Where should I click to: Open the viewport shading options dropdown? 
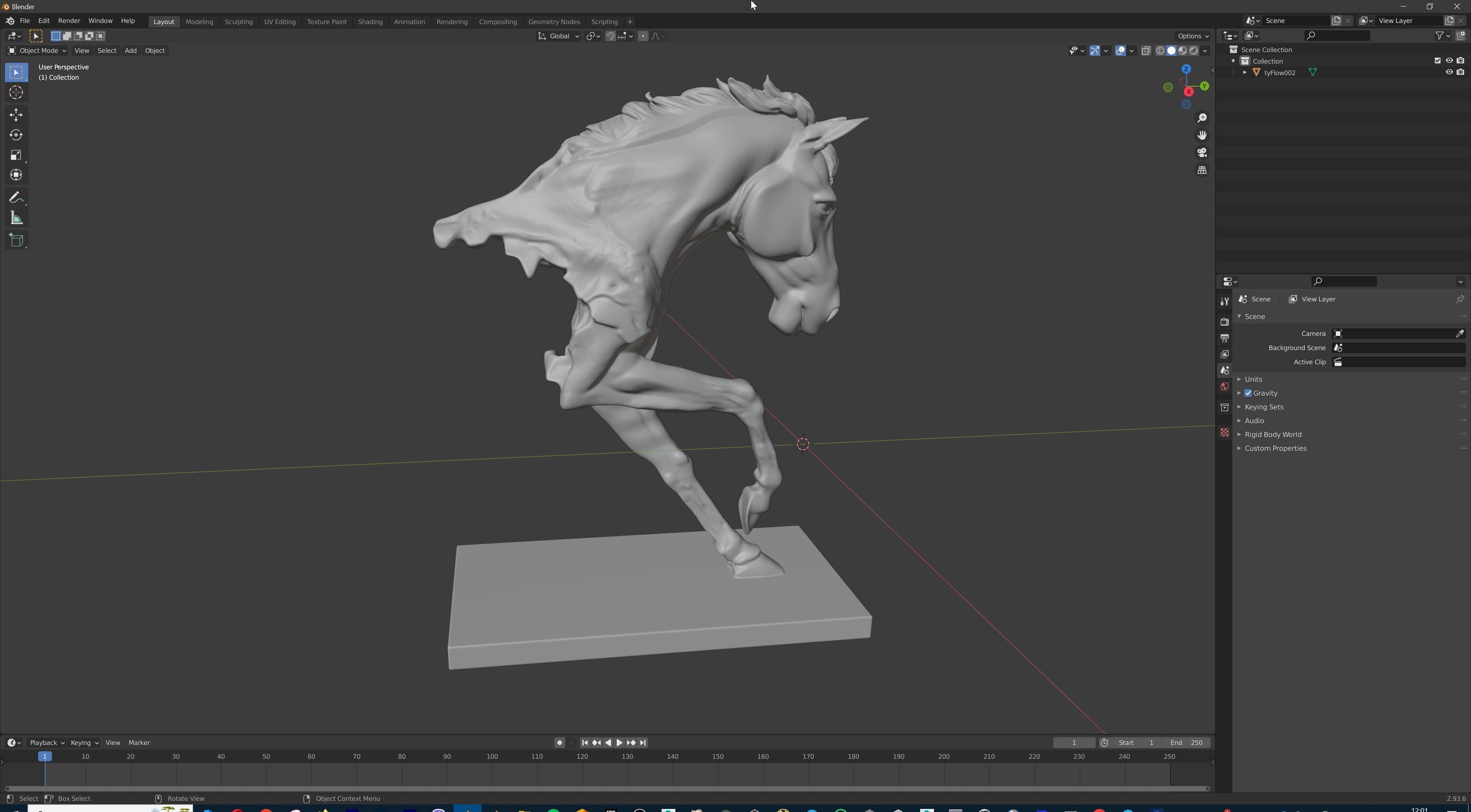click(x=1205, y=51)
